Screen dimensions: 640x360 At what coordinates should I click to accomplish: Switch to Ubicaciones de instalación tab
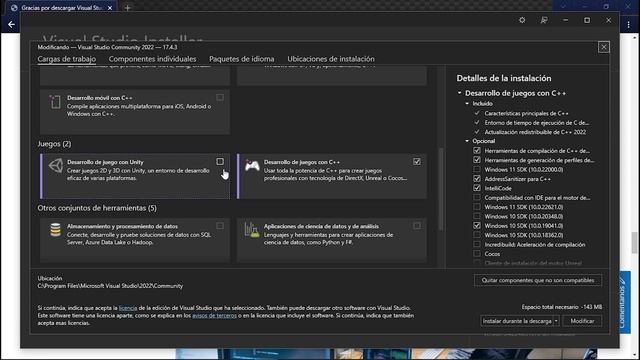331,59
